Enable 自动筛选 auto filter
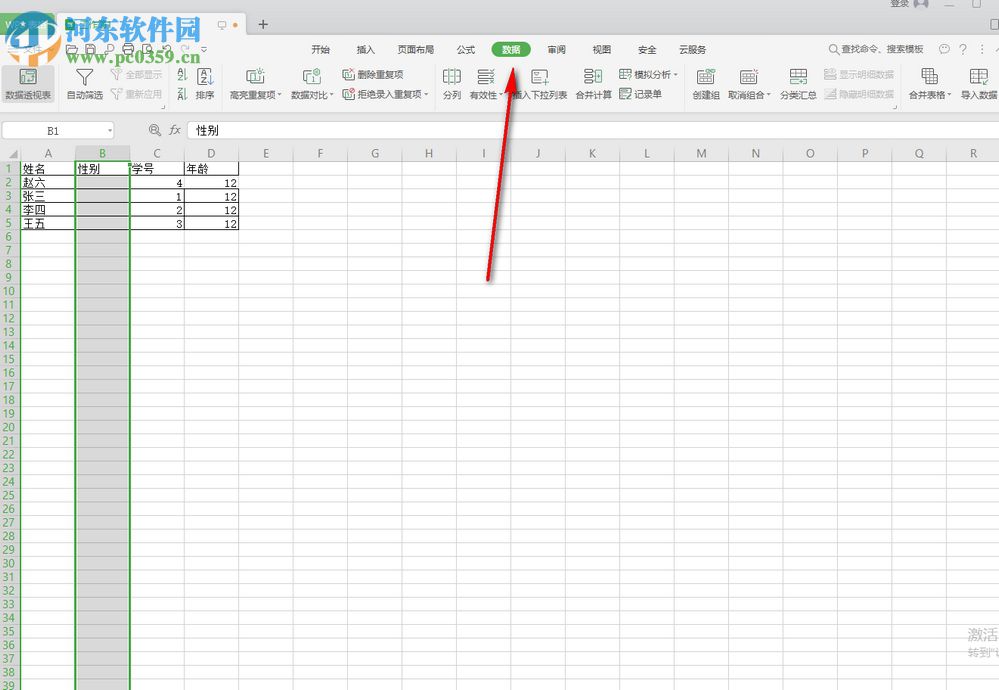 [85, 83]
